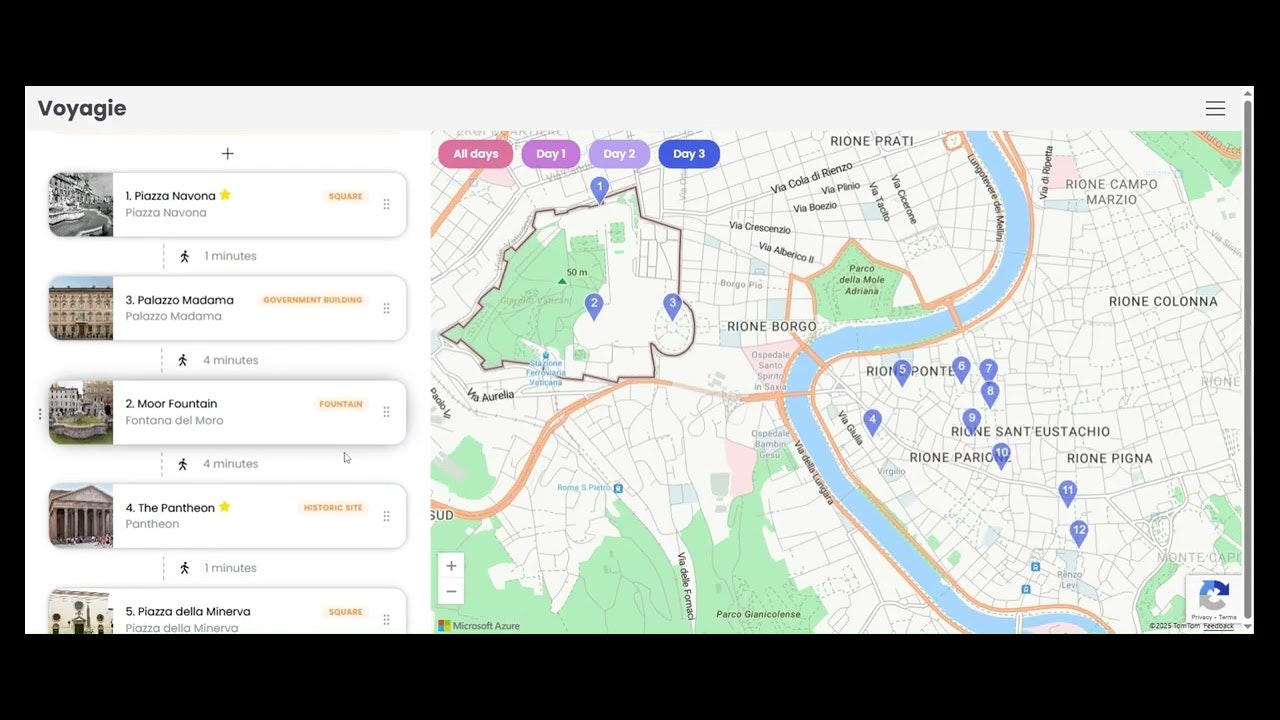Click the '2. Moor Fountain' title
The width and height of the screenshot is (1280, 720).
click(171, 404)
